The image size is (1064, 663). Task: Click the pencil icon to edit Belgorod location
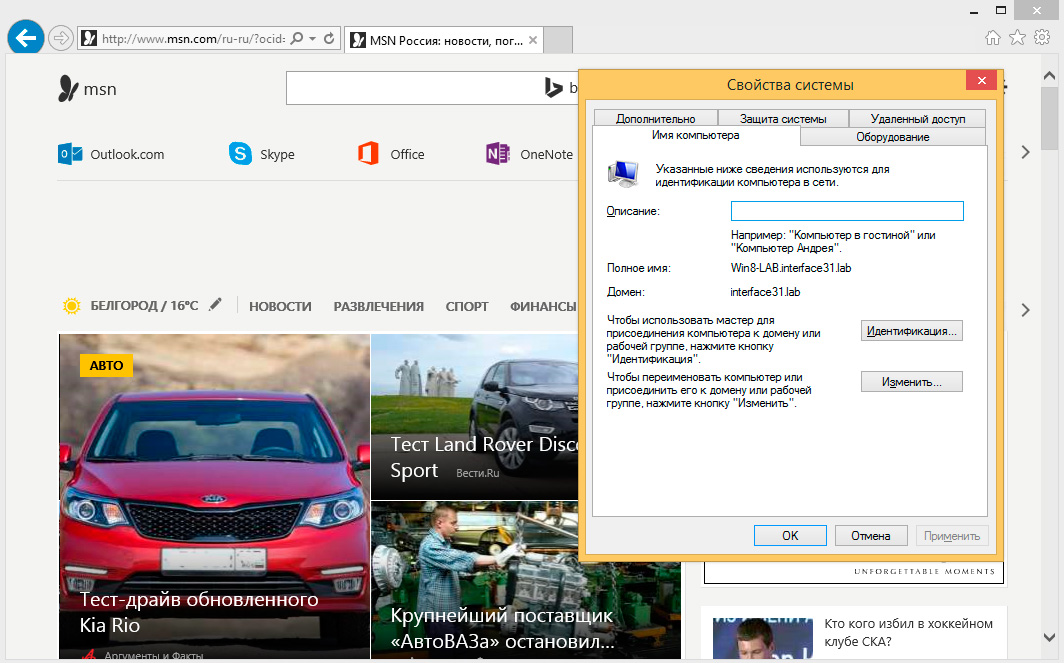215,305
